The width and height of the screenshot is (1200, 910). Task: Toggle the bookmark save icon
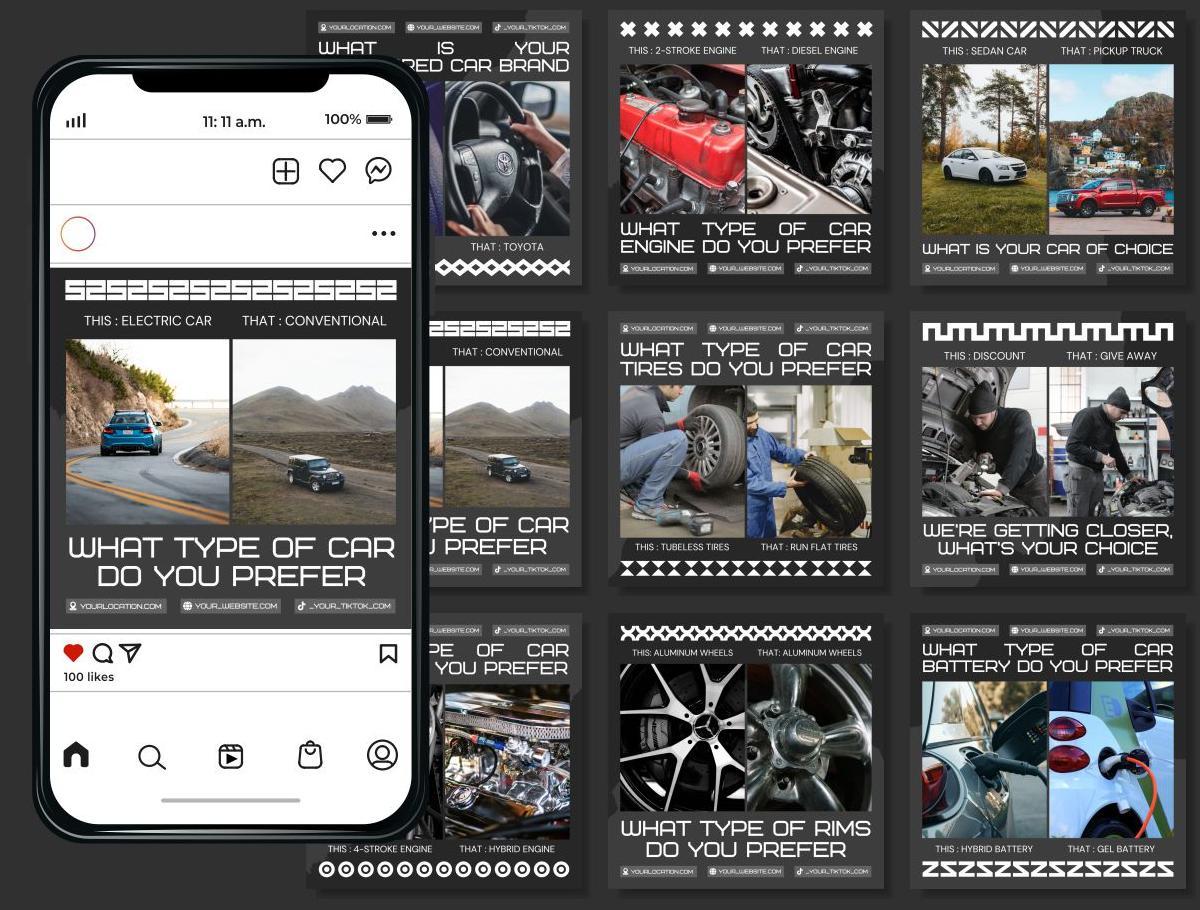point(388,654)
